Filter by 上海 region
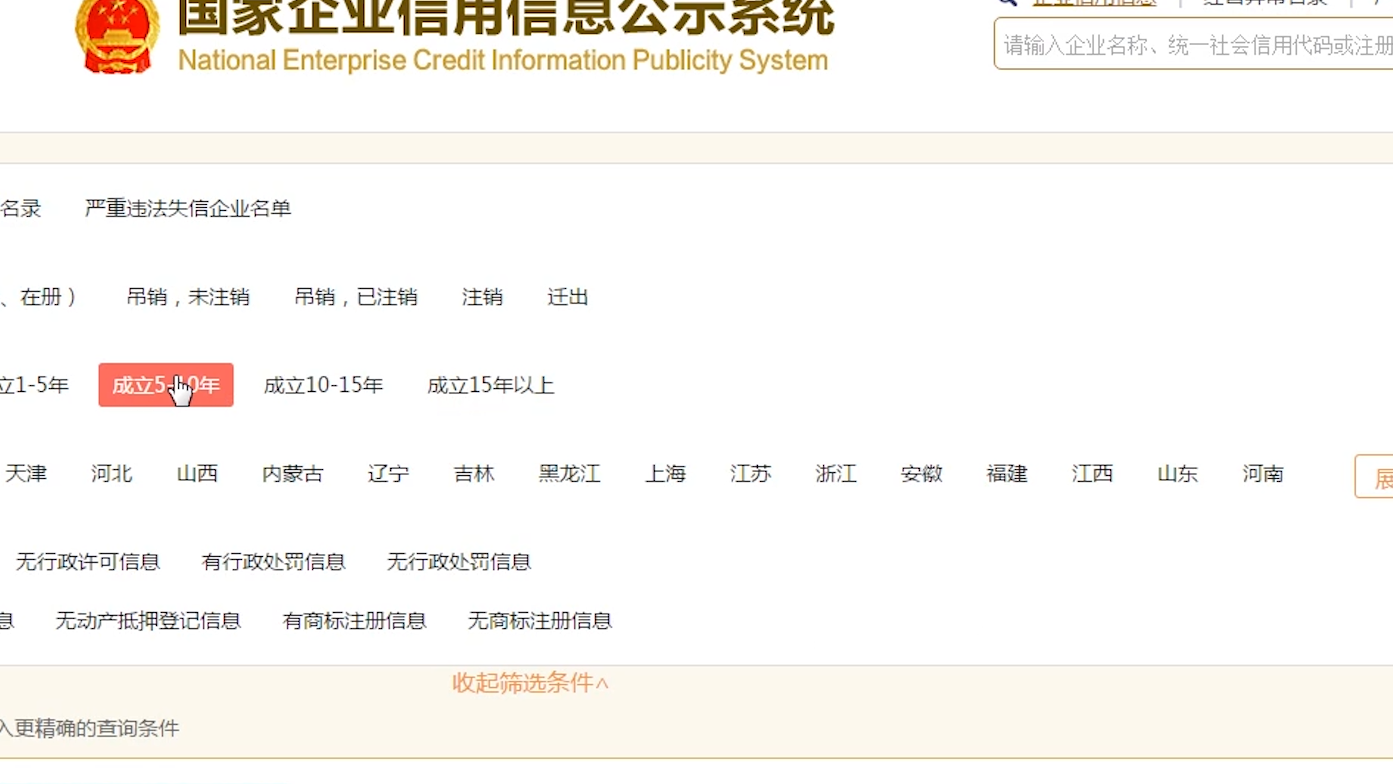This screenshot has height=784, width=1393. [664, 474]
